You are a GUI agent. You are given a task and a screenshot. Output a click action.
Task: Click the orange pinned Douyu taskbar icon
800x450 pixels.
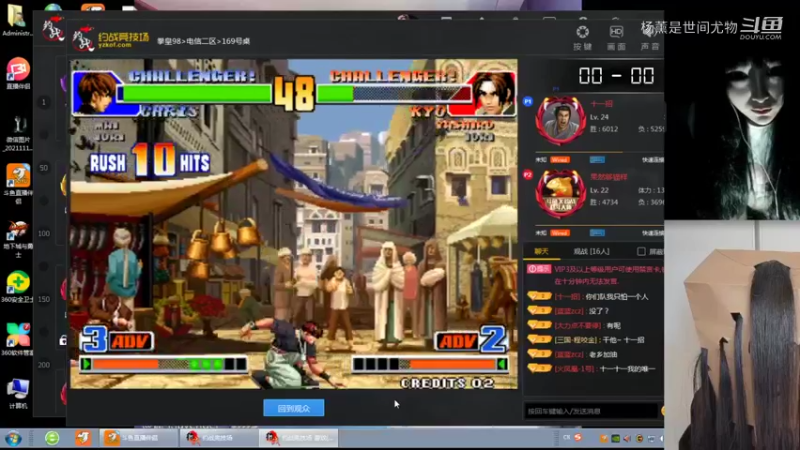pos(83,438)
